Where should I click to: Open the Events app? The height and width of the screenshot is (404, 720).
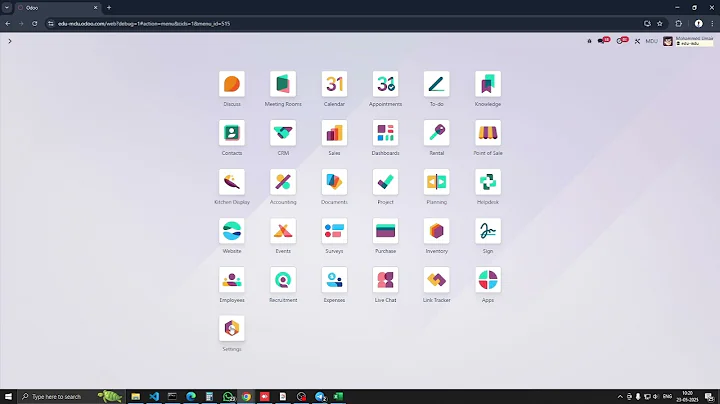click(x=283, y=231)
